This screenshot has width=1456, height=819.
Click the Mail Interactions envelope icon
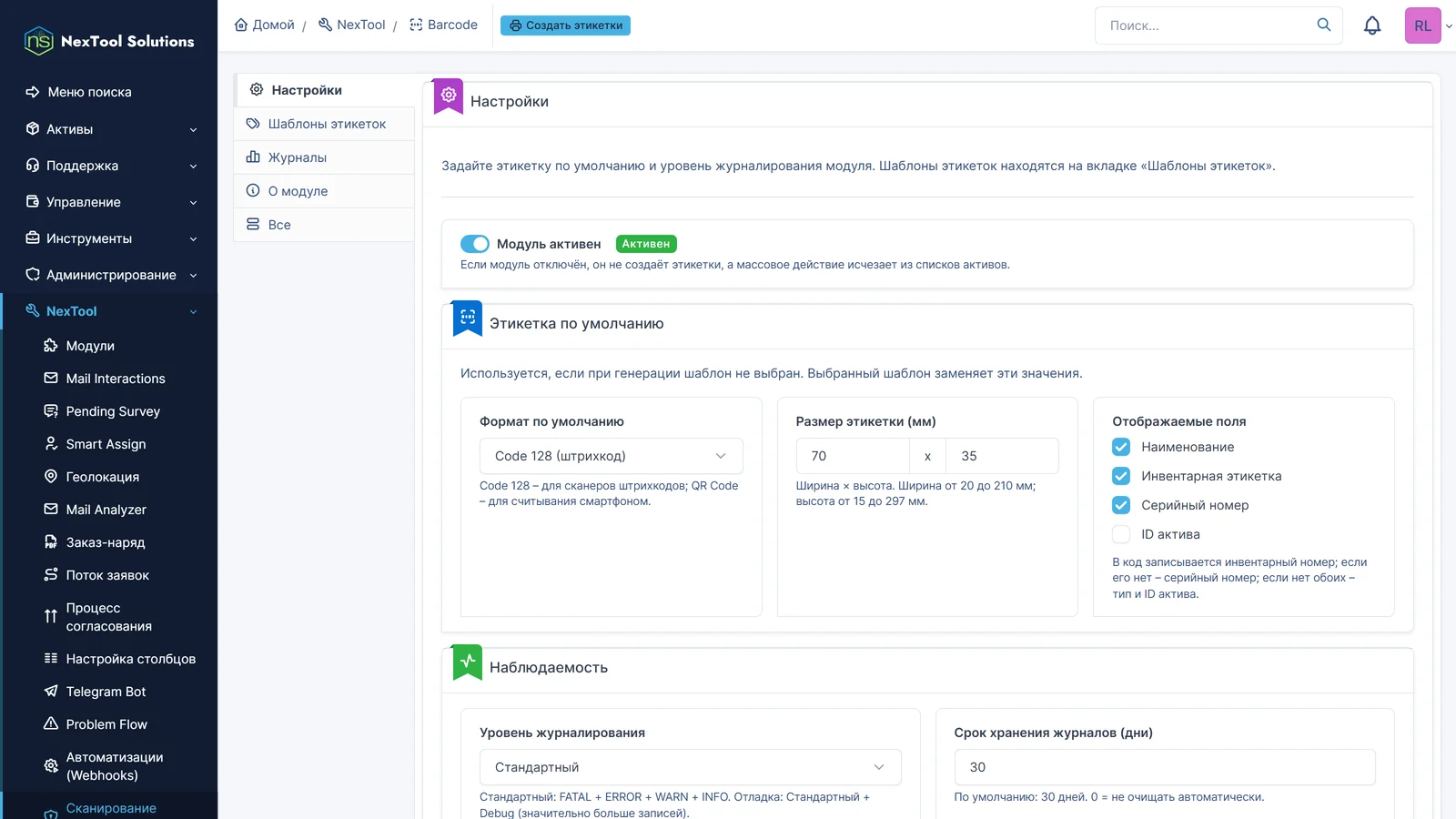pyautogui.click(x=51, y=379)
